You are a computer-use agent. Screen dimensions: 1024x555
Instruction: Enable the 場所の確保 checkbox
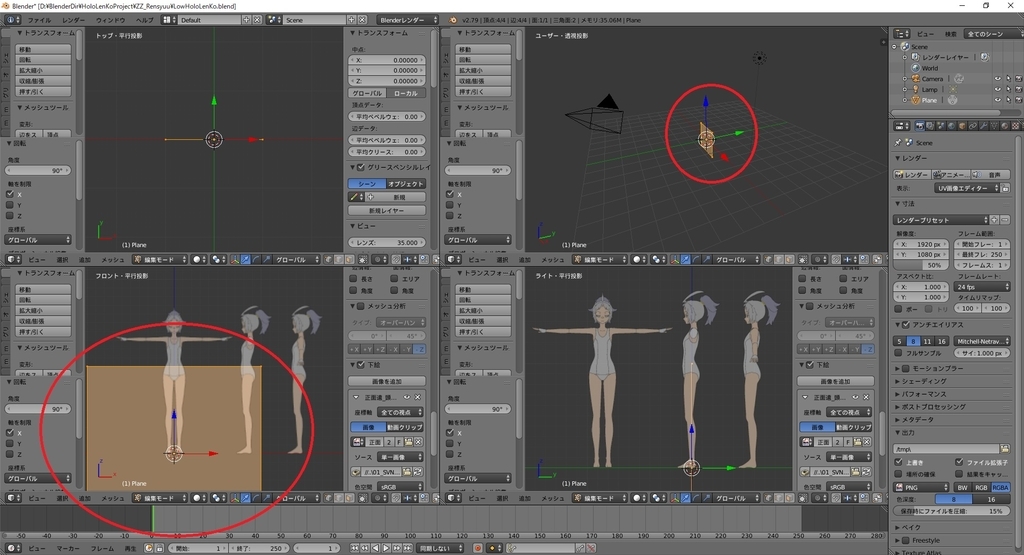point(899,474)
